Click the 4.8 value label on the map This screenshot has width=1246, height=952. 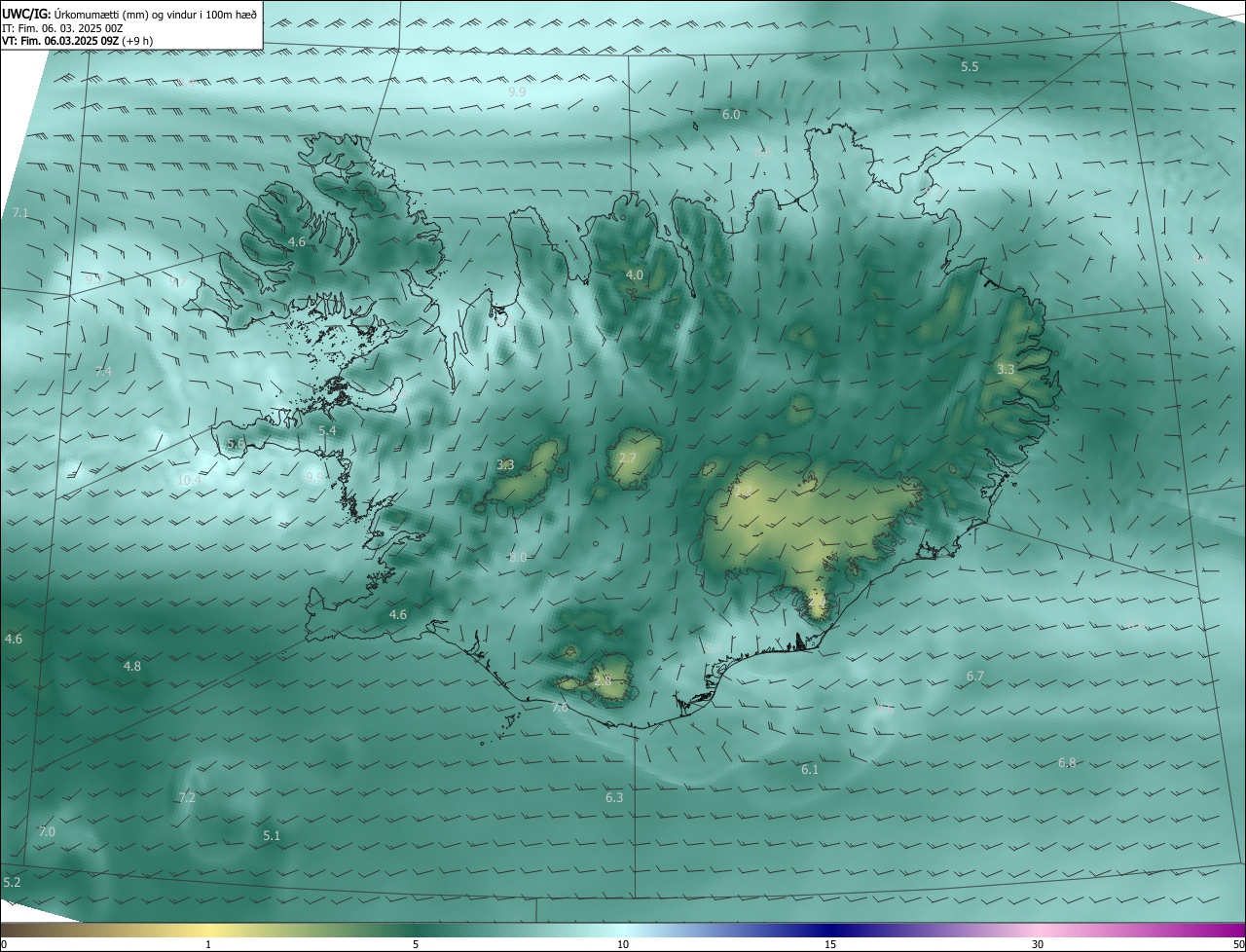(x=131, y=667)
